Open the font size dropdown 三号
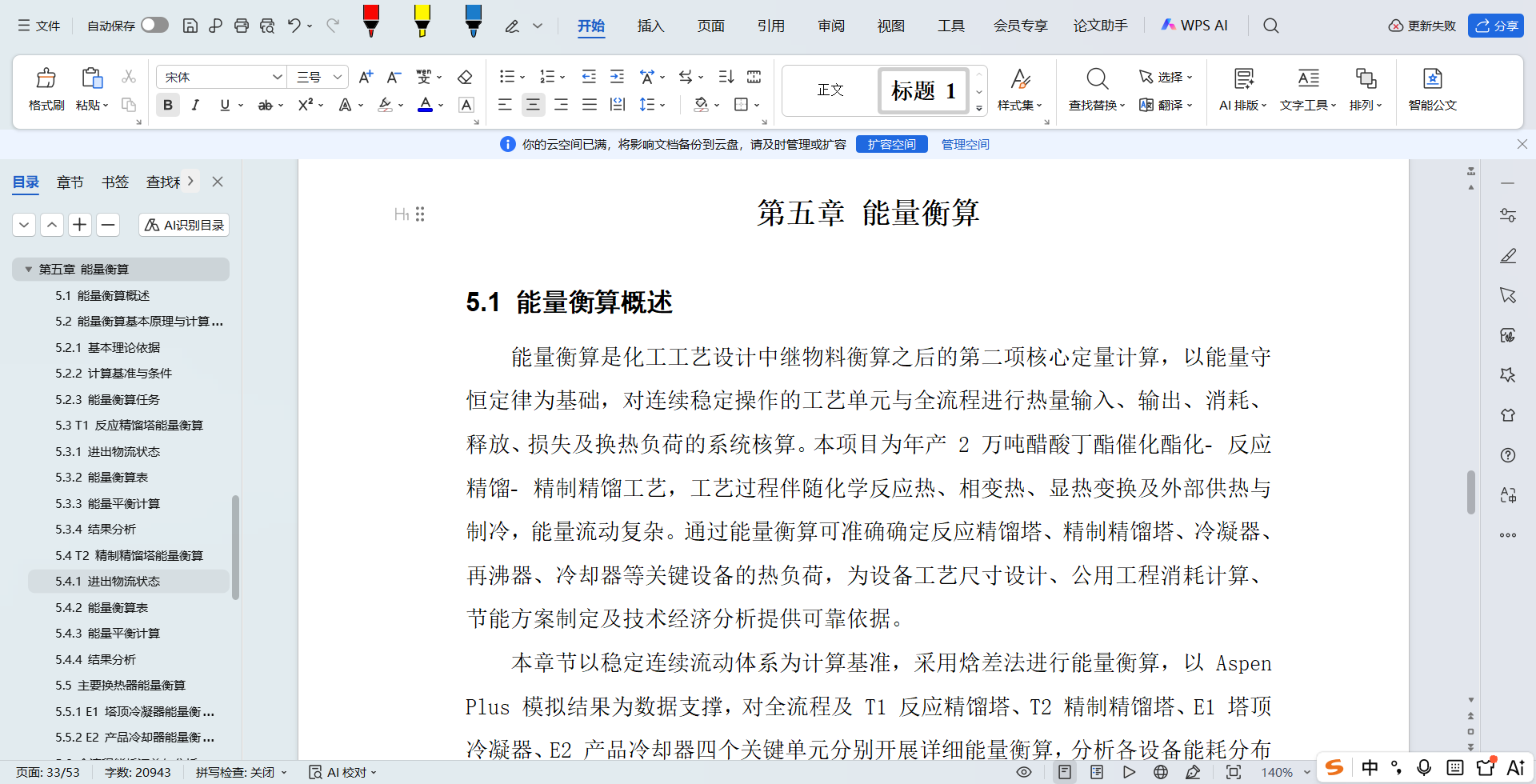 click(338, 77)
